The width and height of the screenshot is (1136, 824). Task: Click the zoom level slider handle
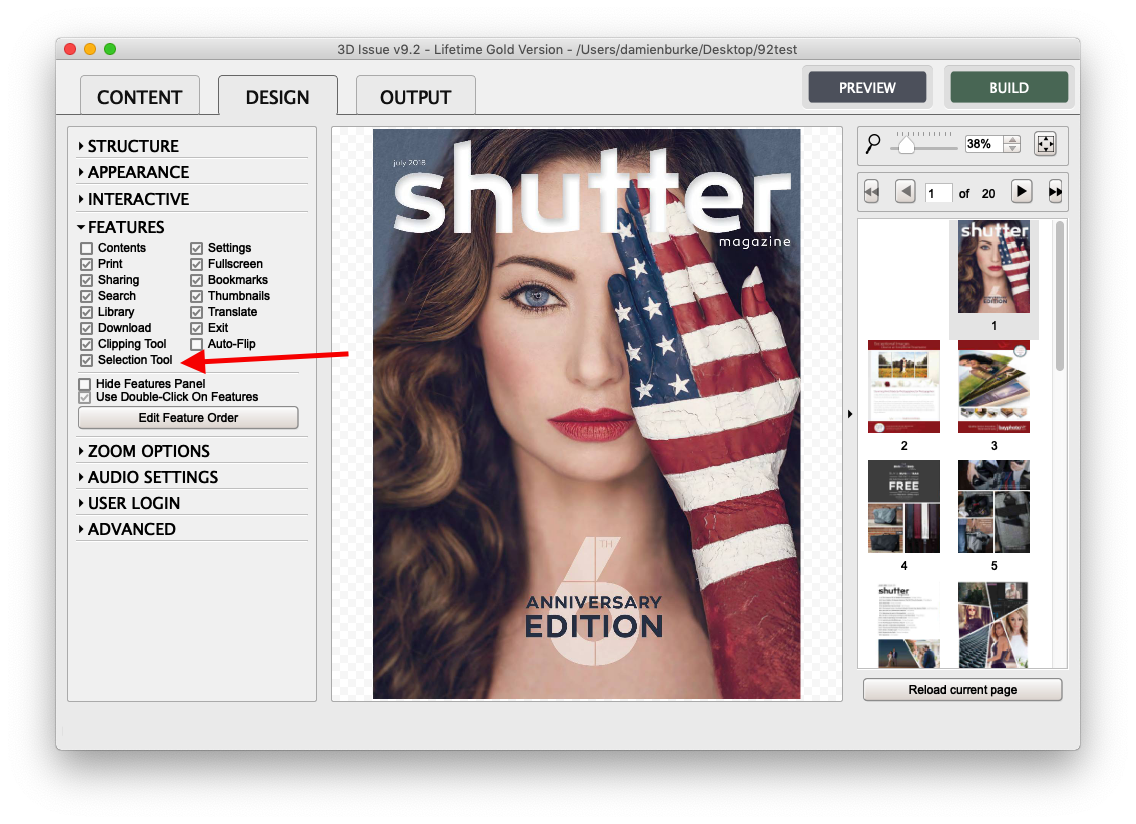pyautogui.click(x=906, y=146)
